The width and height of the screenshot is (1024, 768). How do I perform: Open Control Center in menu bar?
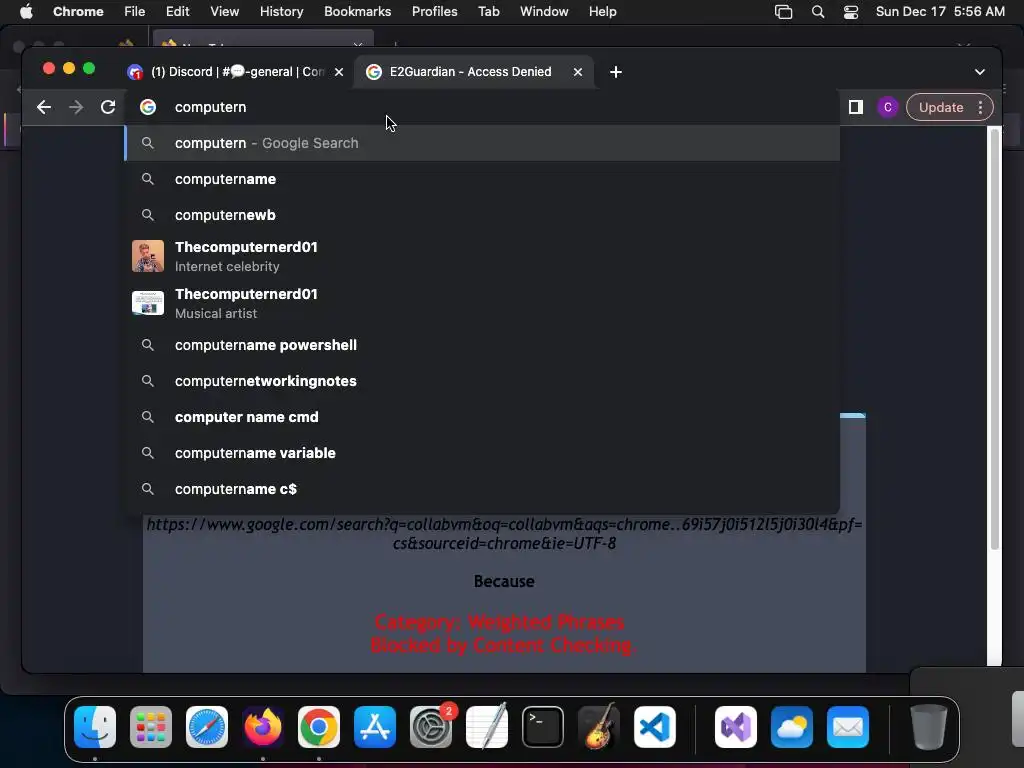click(x=851, y=12)
